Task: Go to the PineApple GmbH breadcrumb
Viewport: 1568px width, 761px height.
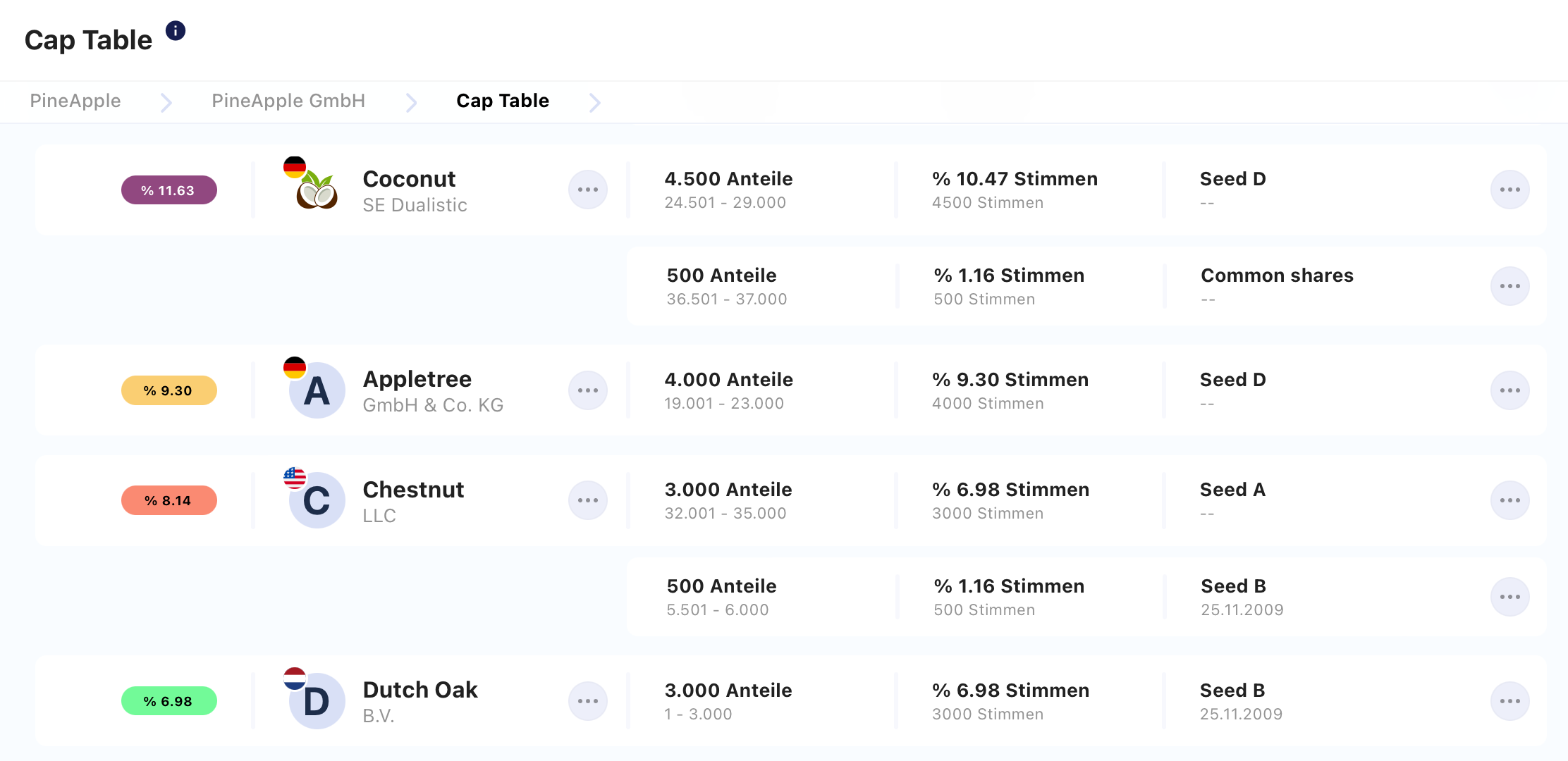Action: [x=288, y=101]
